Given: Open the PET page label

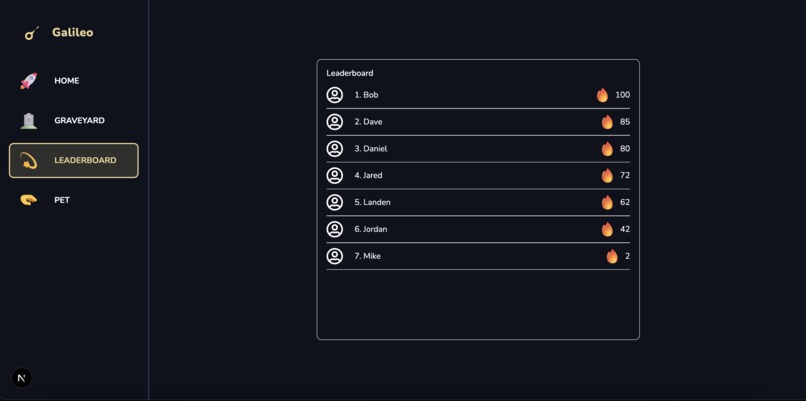Looking at the screenshot, I should pyautogui.click(x=62, y=200).
